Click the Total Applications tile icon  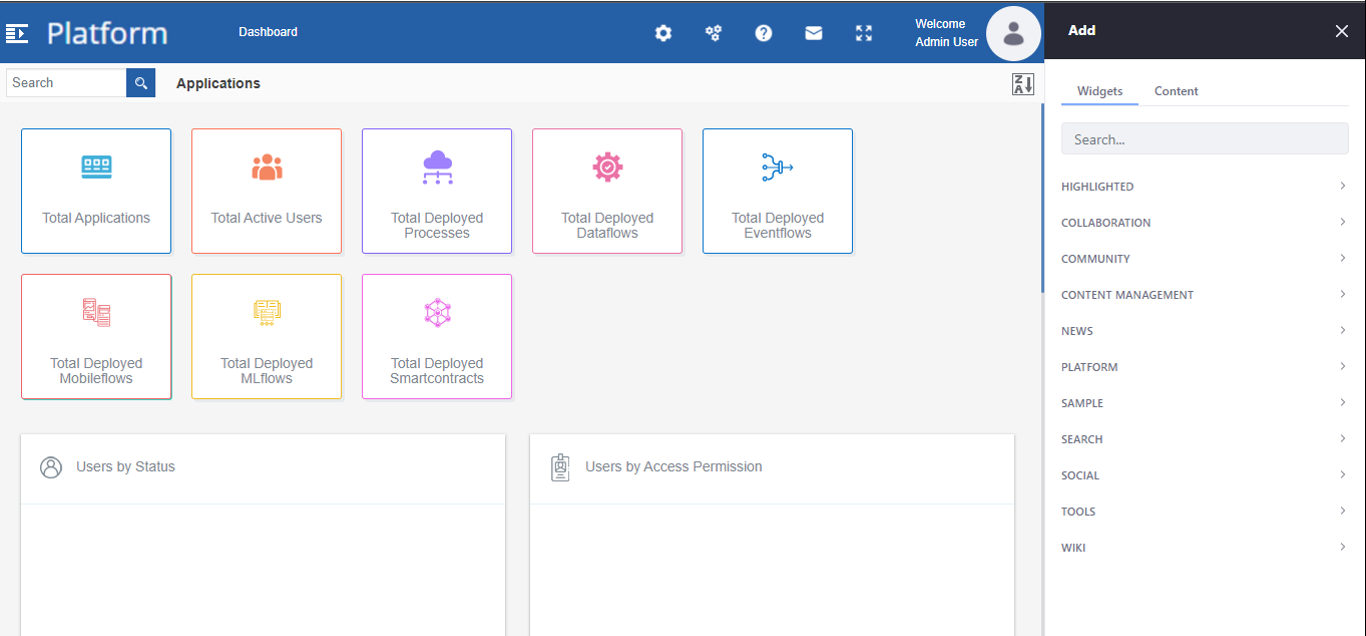(96, 167)
